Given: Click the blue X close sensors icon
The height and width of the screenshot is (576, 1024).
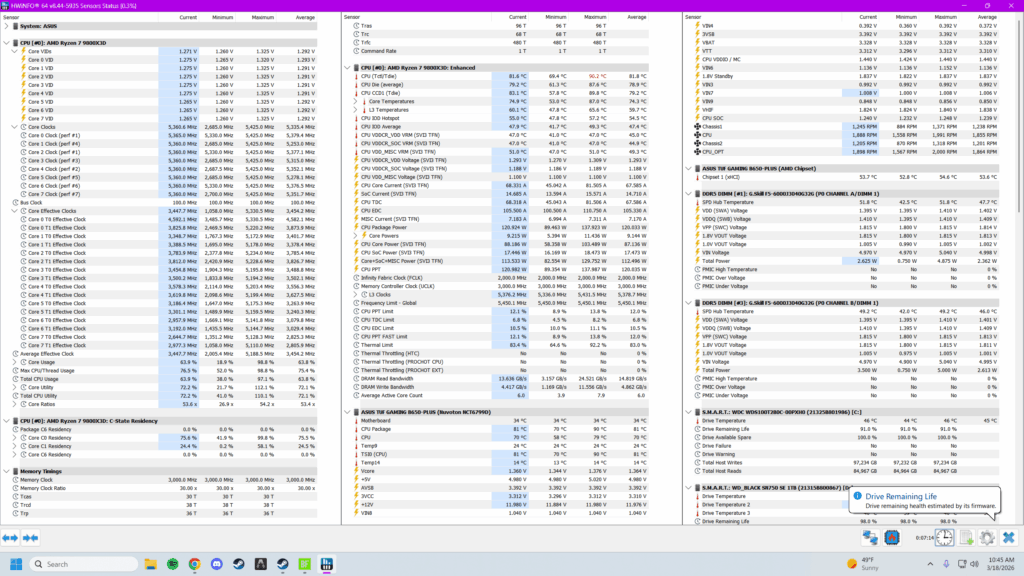Looking at the screenshot, I should click(x=1009, y=537).
